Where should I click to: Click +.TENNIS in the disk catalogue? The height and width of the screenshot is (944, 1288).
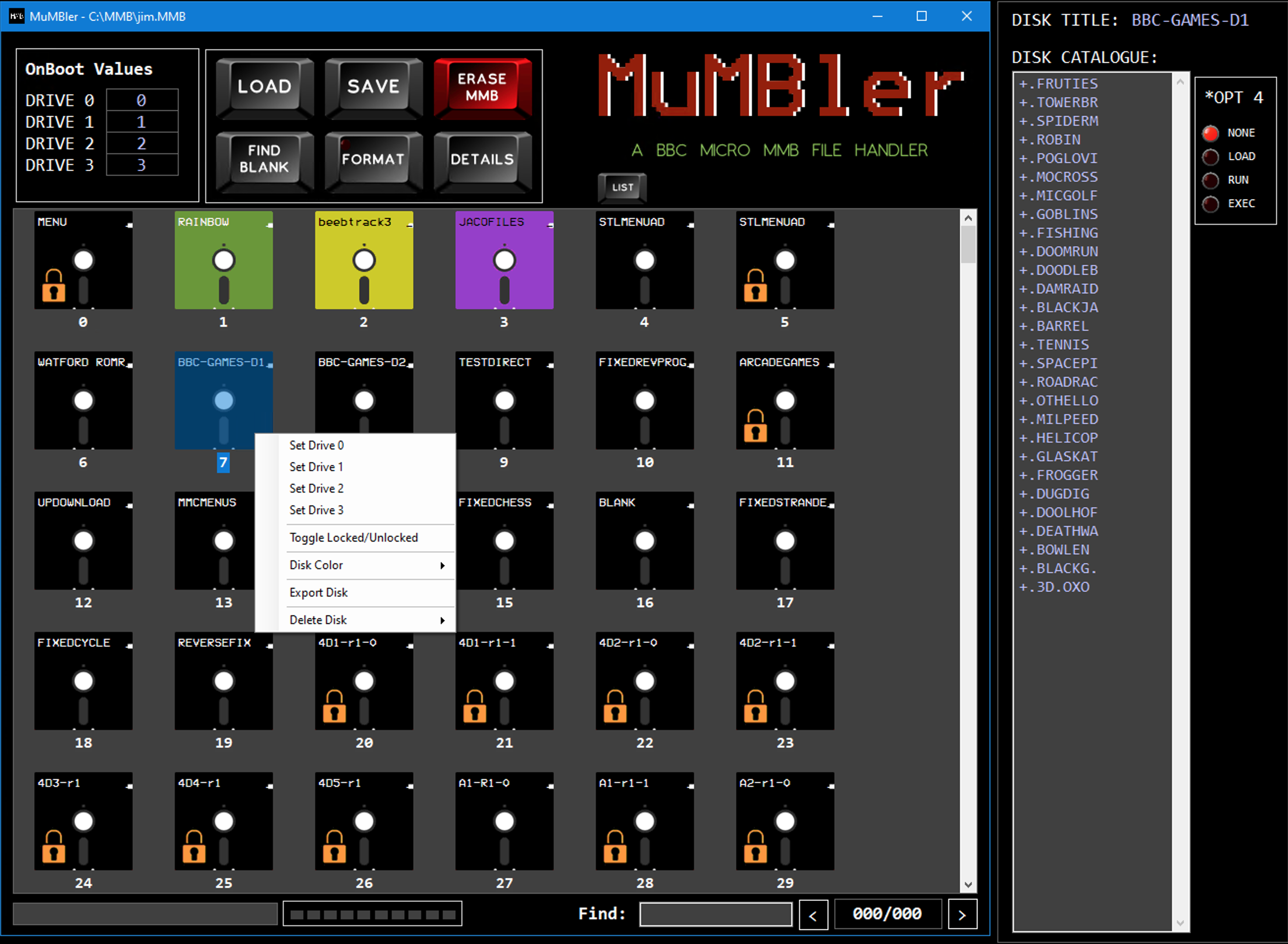pos(1054,345)
